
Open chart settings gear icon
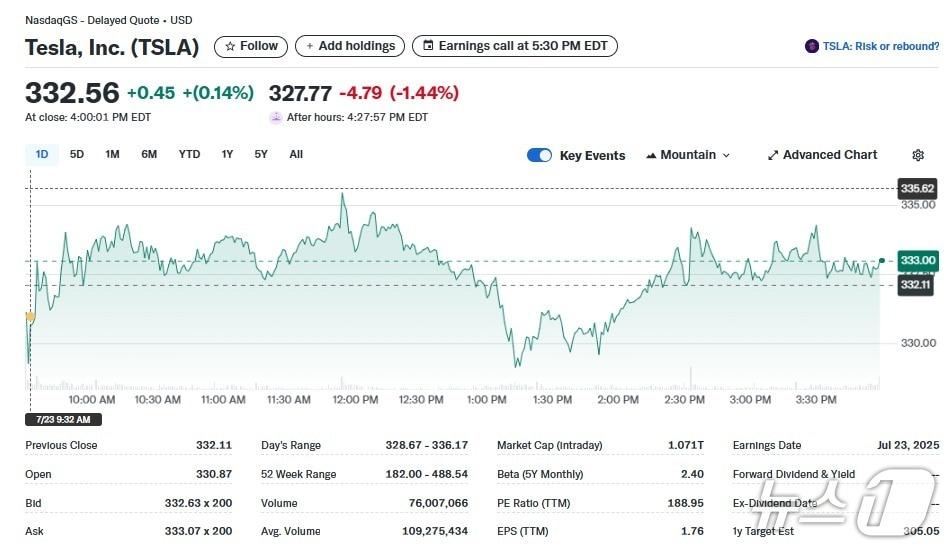tap(918, 155)
